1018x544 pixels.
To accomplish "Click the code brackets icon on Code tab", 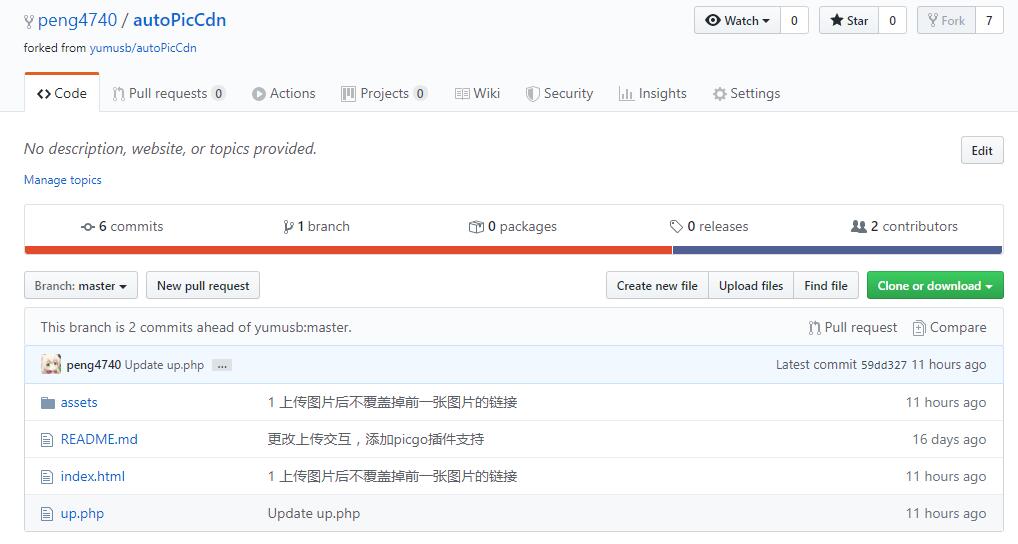I will click(43, 94).
